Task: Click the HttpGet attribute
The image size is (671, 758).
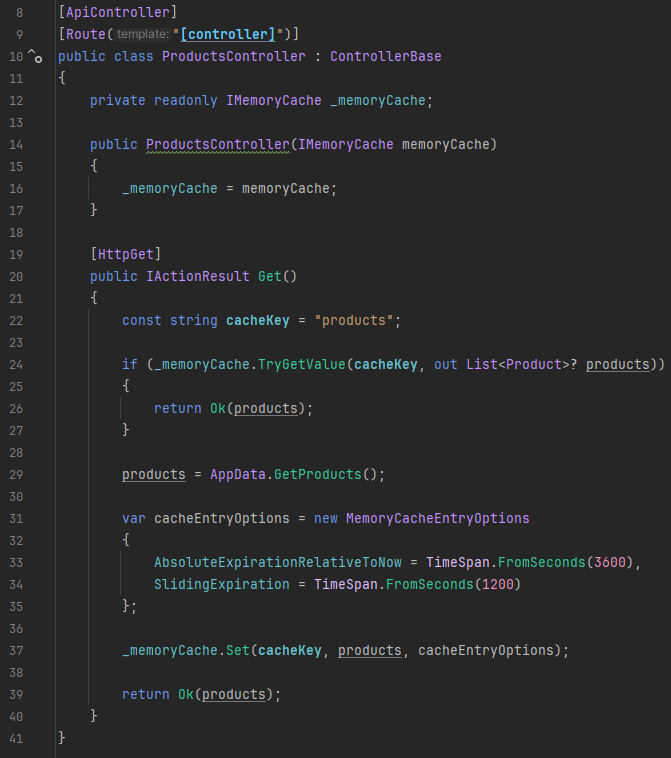Action: (x=125, y=254)
